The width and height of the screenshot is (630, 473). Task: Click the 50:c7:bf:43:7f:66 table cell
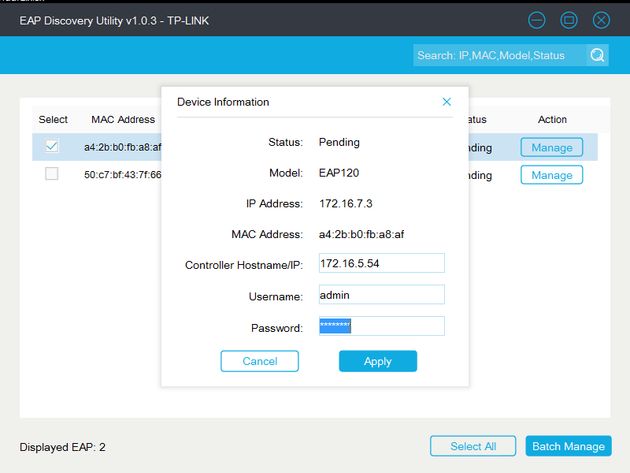click(123, 174)
